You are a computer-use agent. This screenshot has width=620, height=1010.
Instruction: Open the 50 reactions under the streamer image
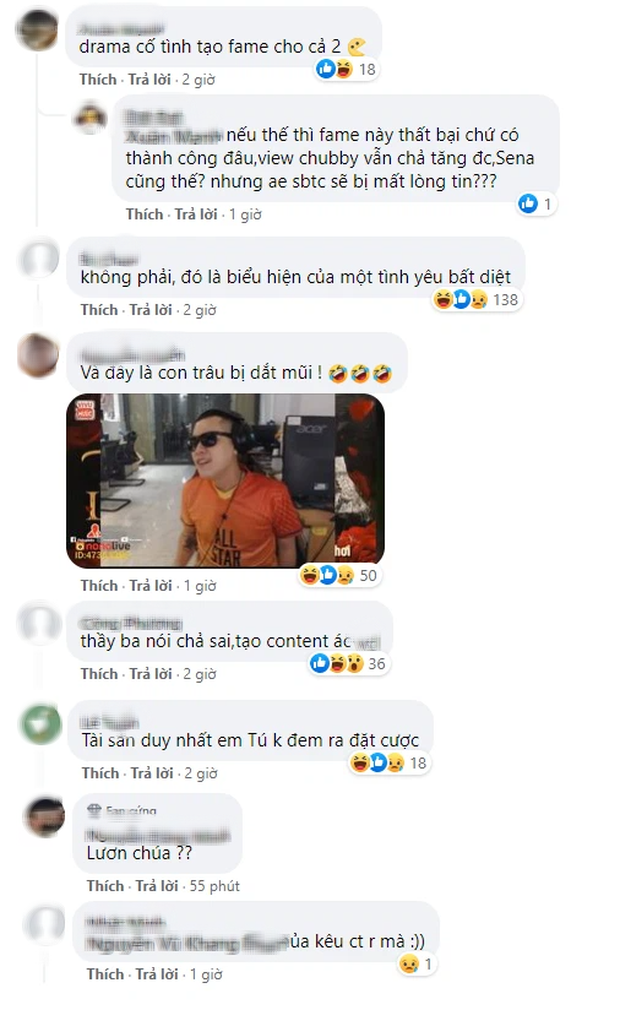point(339,575)
